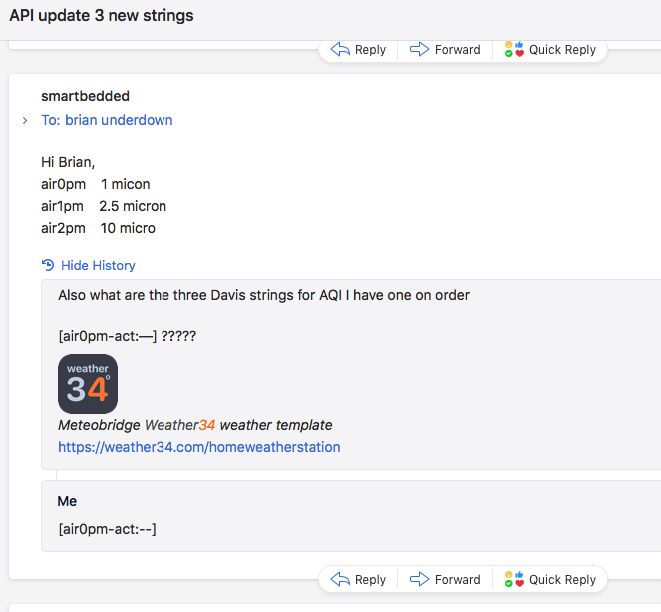Click the 'Hi Brian,' greeting line

68,162
